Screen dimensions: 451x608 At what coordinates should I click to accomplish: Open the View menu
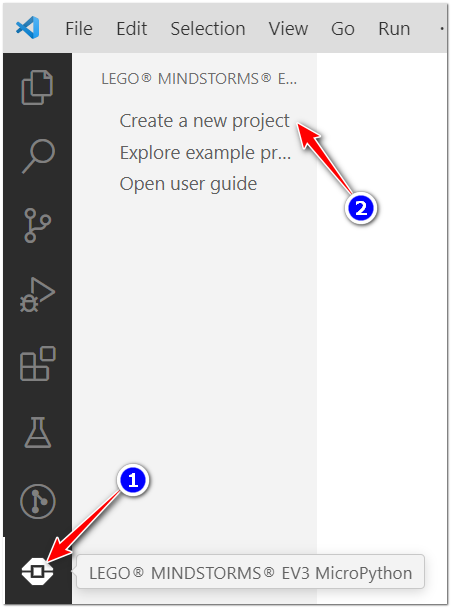coord(288,29)
